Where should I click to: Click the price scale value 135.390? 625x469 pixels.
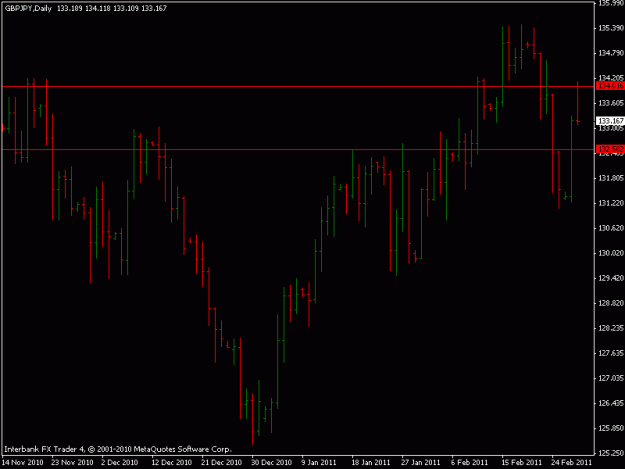pyautogui.click(x=611, y=28)
